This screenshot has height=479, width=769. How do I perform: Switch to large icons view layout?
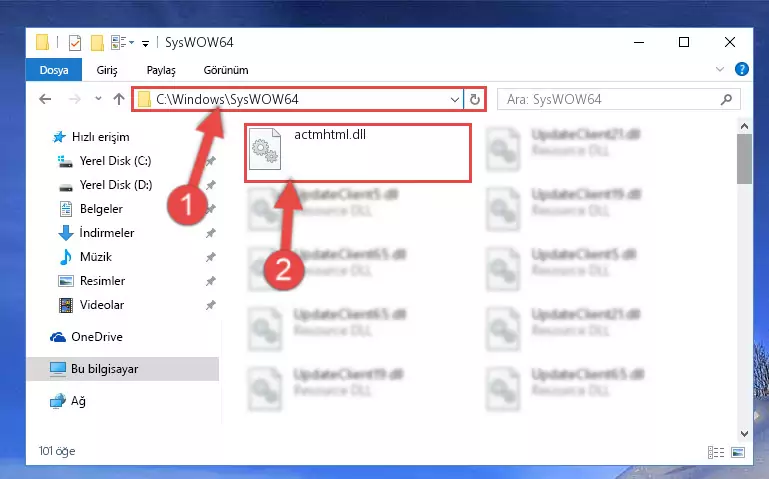(x=738, y=452)
